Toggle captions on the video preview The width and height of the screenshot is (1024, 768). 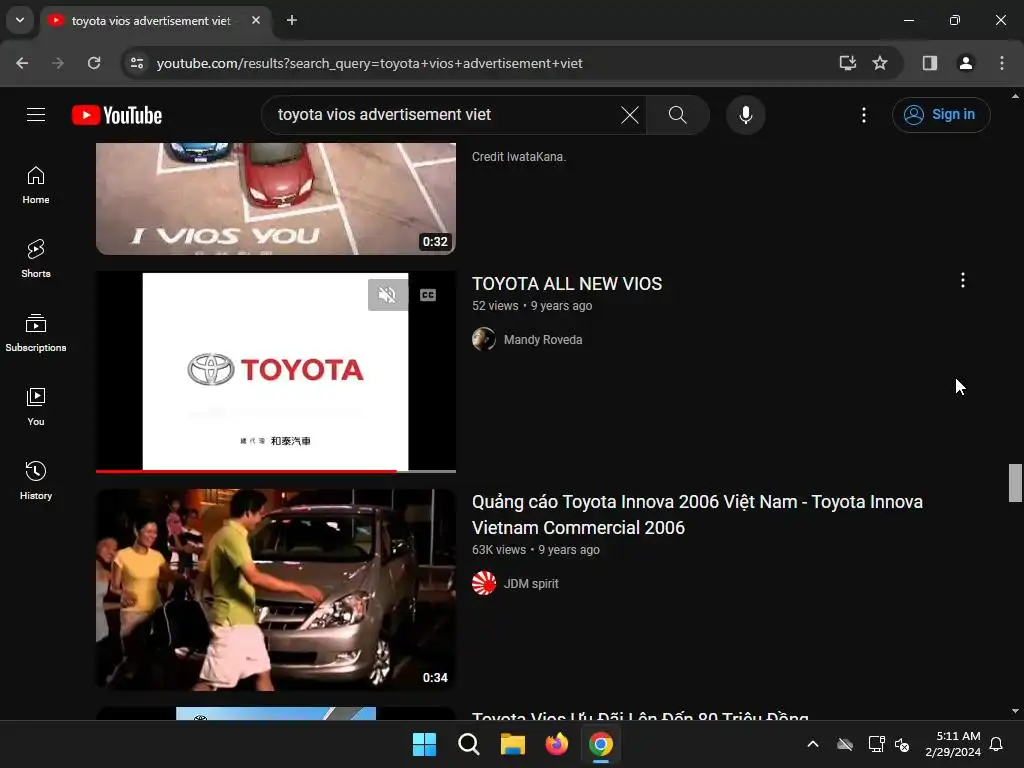point(428,295)
